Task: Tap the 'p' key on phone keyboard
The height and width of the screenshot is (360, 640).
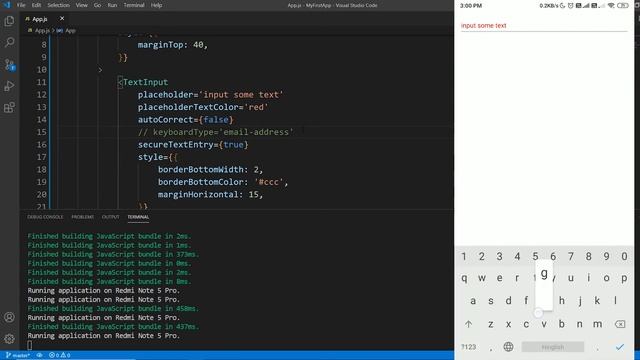Action: pos(624,278)
